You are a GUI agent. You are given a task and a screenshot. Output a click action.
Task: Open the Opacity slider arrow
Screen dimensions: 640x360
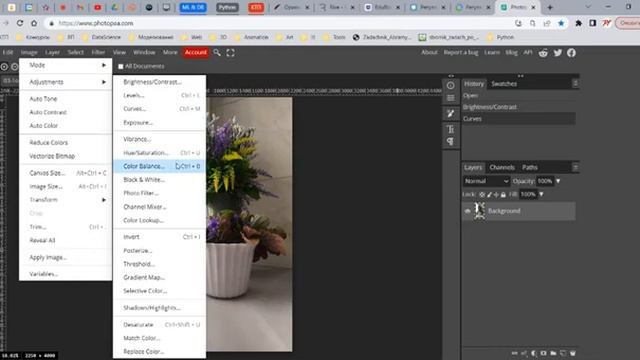(558, 181)
